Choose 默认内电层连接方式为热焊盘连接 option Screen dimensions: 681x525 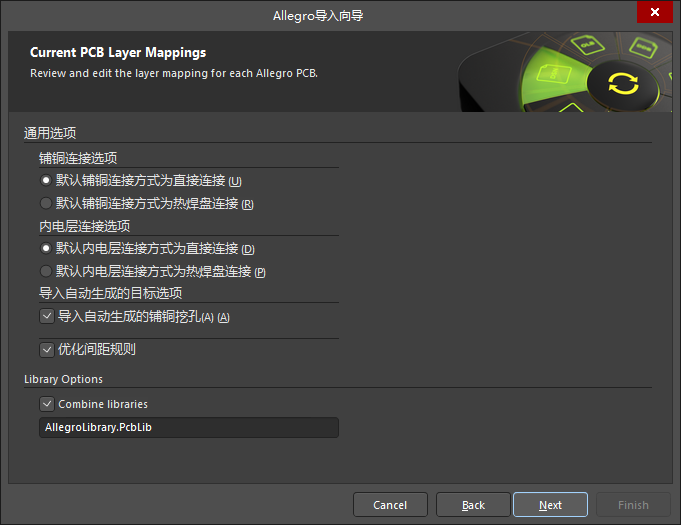45,271
